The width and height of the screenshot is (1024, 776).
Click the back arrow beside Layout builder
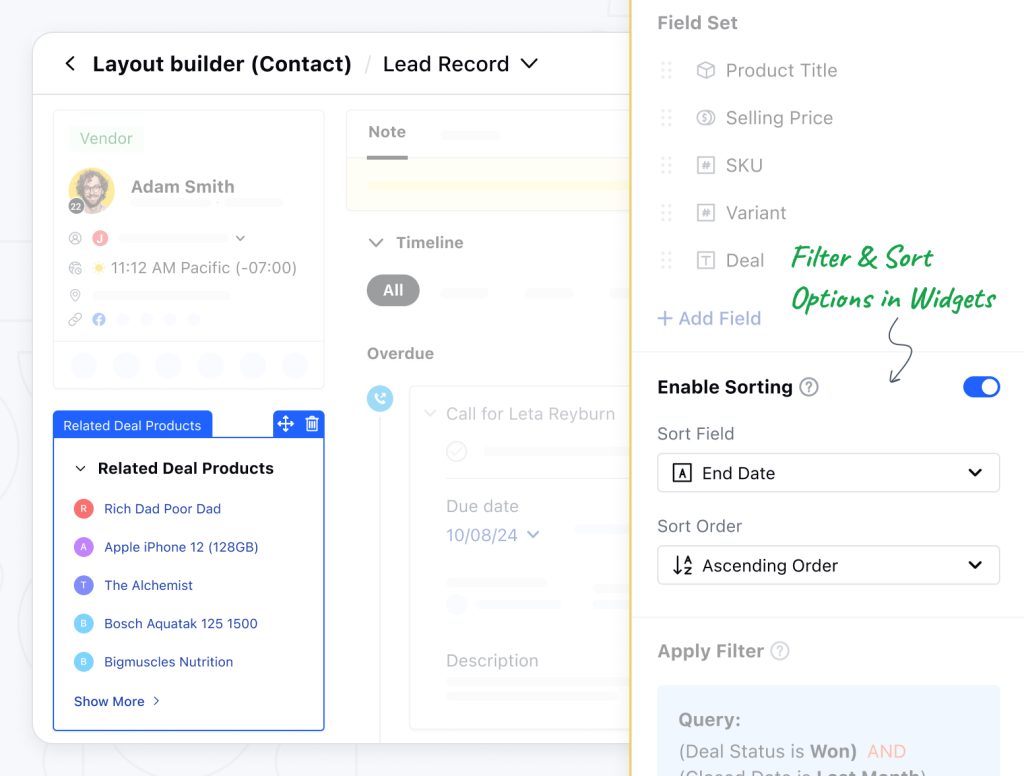point(69,63)
